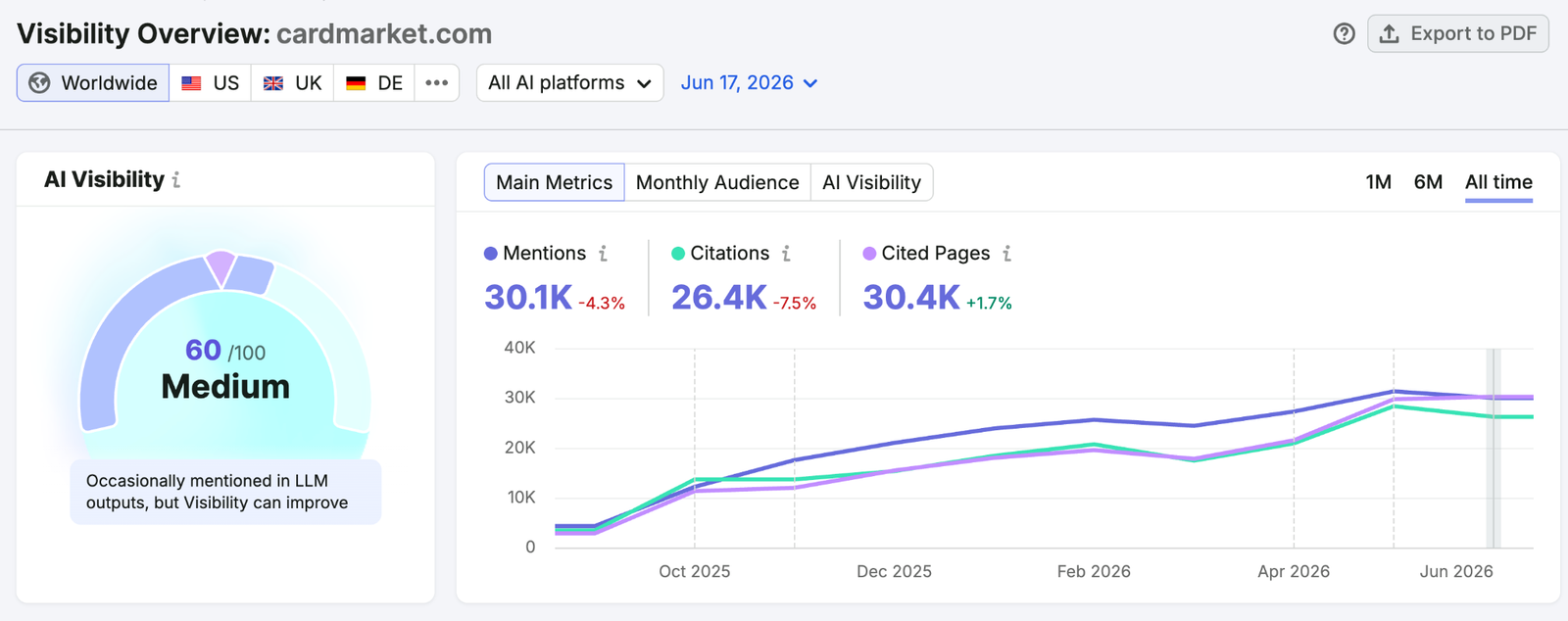
Task: Click the AI Visibility info icon
Action: pos(176,180)
